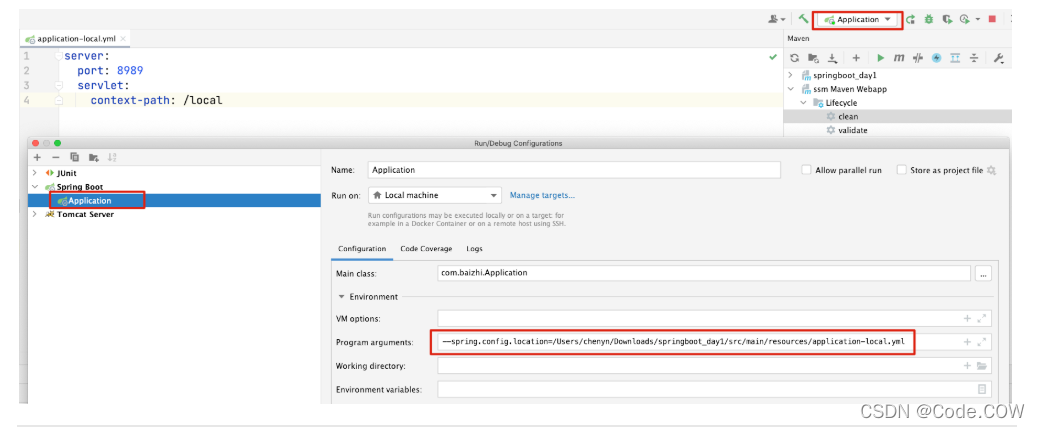
Task: Click expand icon in Program arguments field
Action: [982, 342]
